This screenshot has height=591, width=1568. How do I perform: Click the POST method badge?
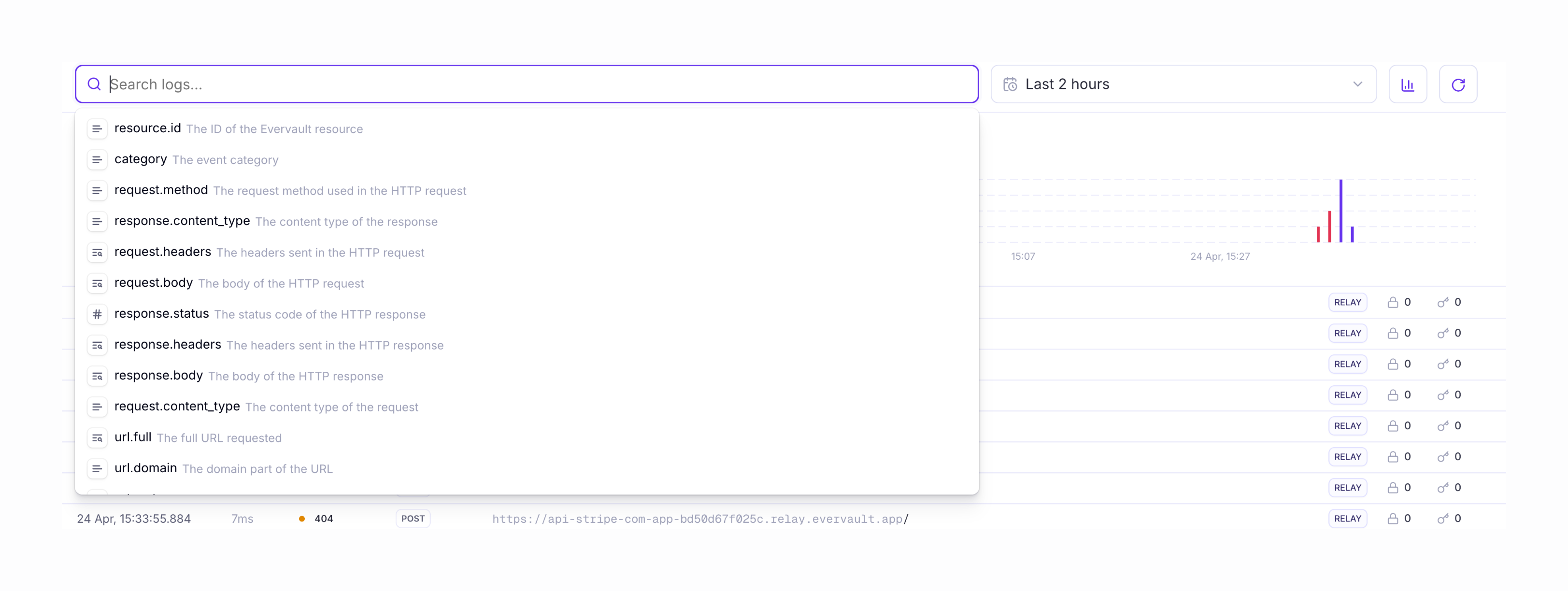(x=413, y=519)
